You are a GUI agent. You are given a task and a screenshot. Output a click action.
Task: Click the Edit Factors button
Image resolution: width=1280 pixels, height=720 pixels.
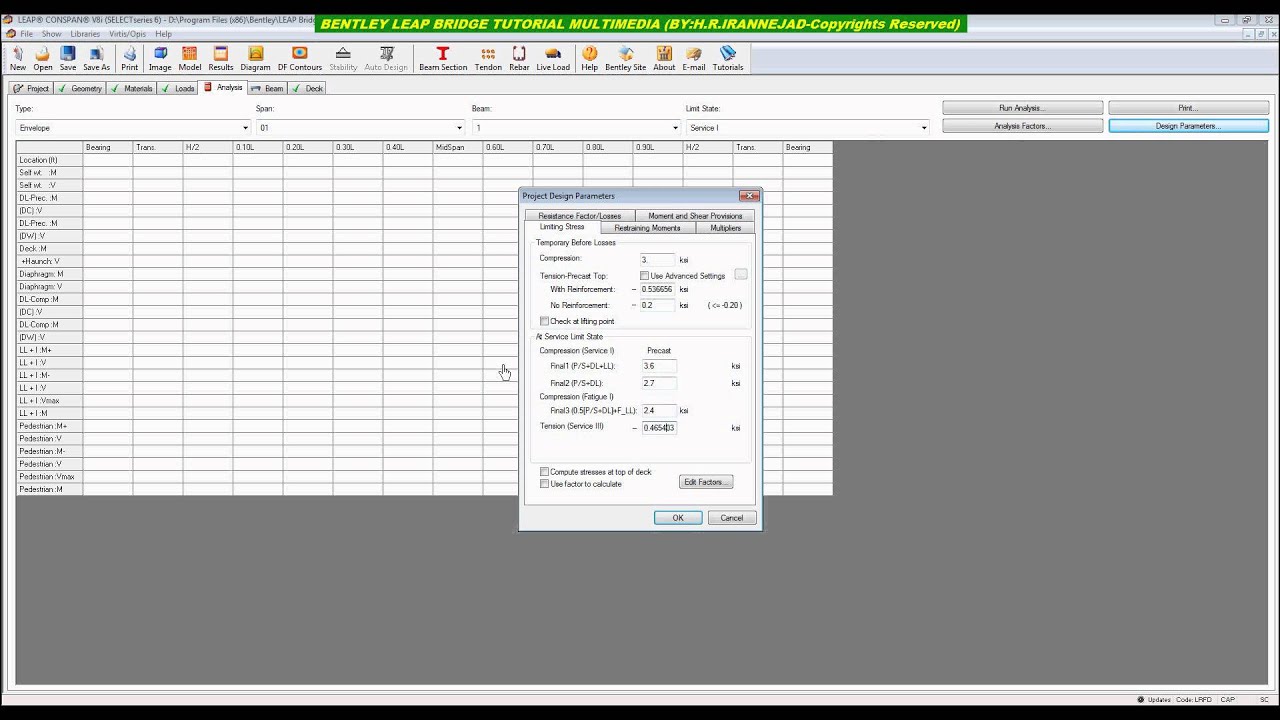click(706, 482)
